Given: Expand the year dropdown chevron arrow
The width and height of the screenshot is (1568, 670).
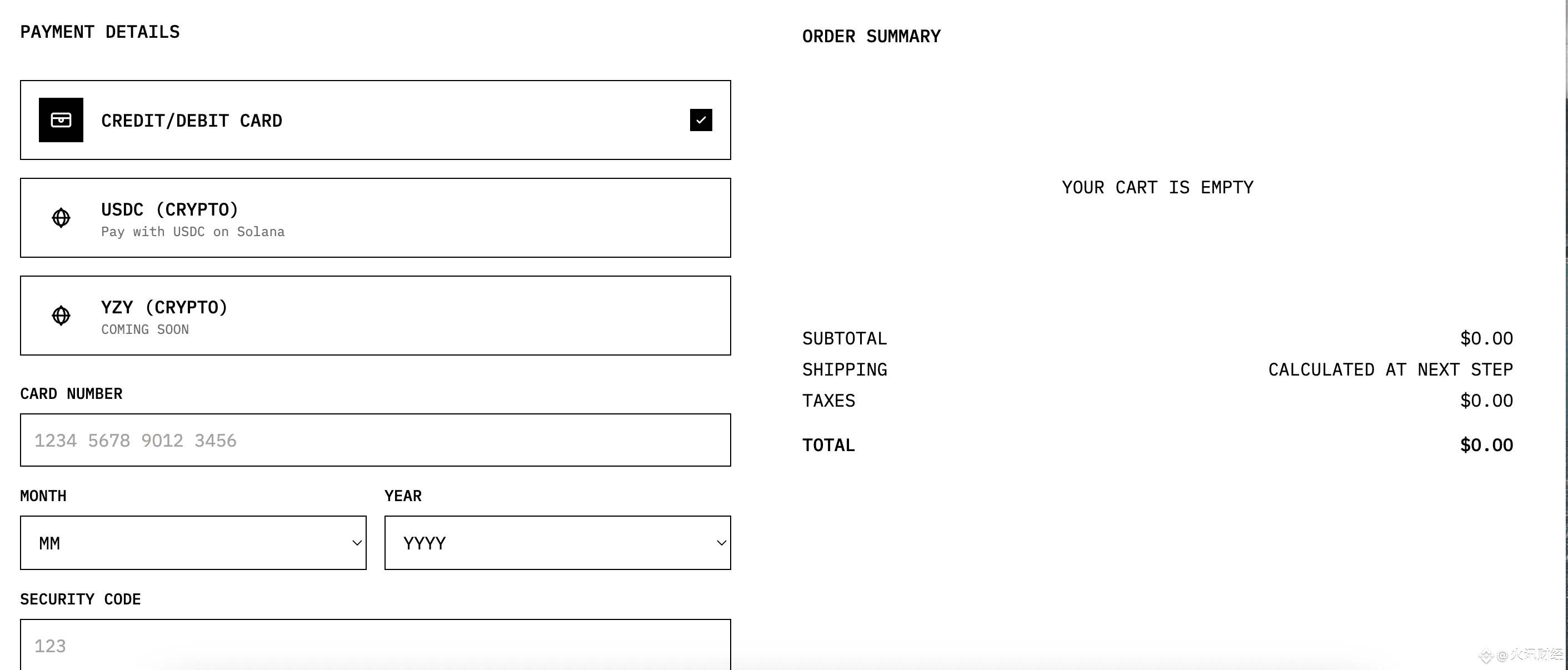Looking at the screenshot, I should pyautogui.click(x=721, y=543).
